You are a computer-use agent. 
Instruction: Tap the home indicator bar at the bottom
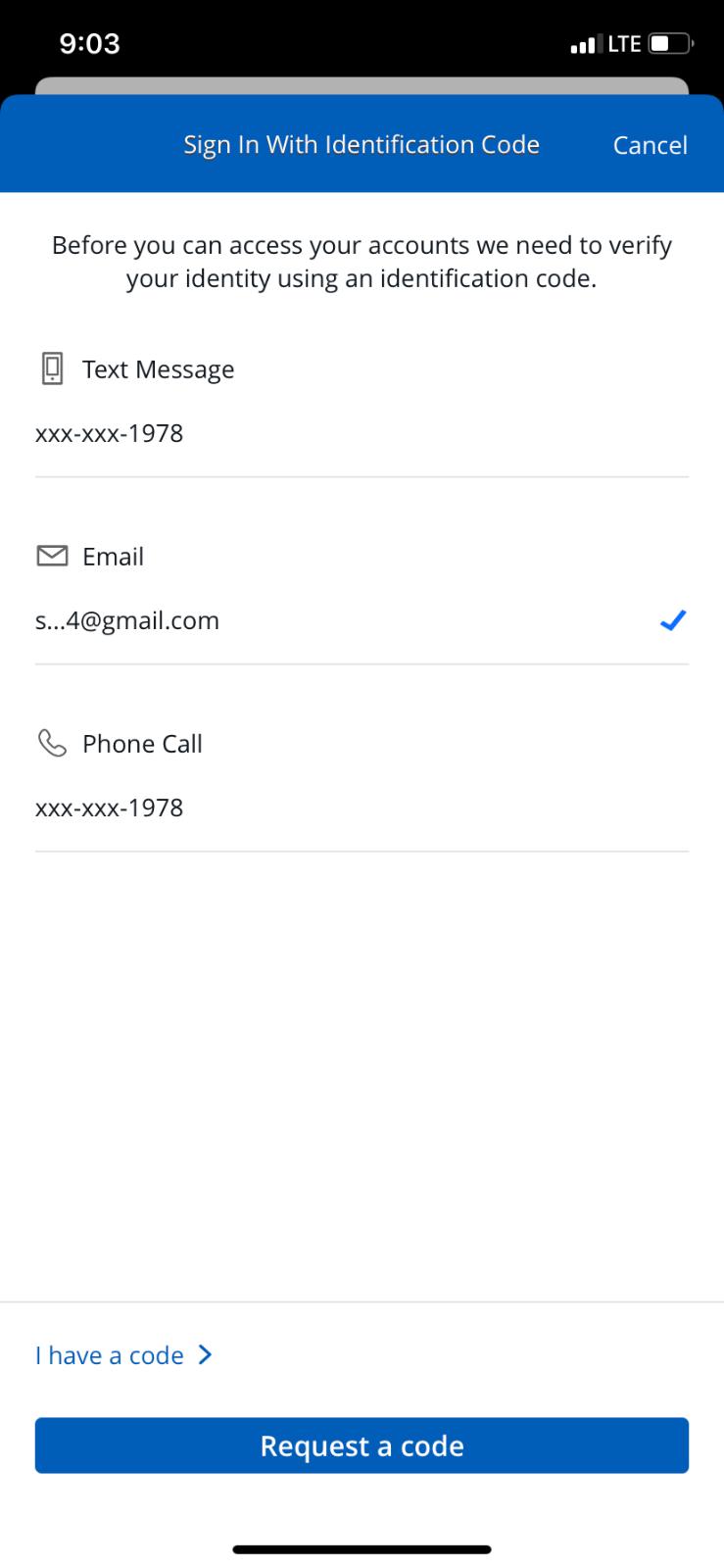362,1549
